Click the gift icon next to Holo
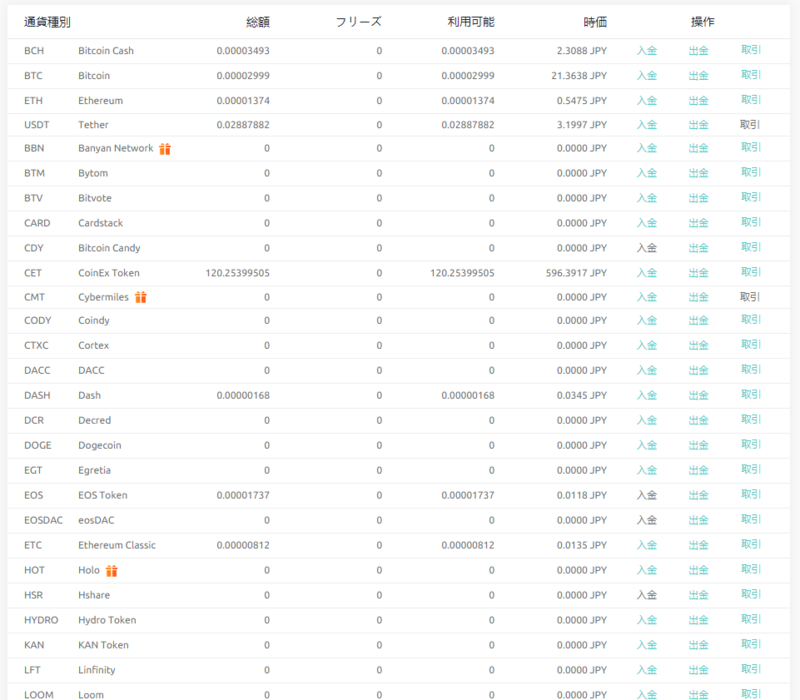The image size is (800, 700). click(112, 570)
